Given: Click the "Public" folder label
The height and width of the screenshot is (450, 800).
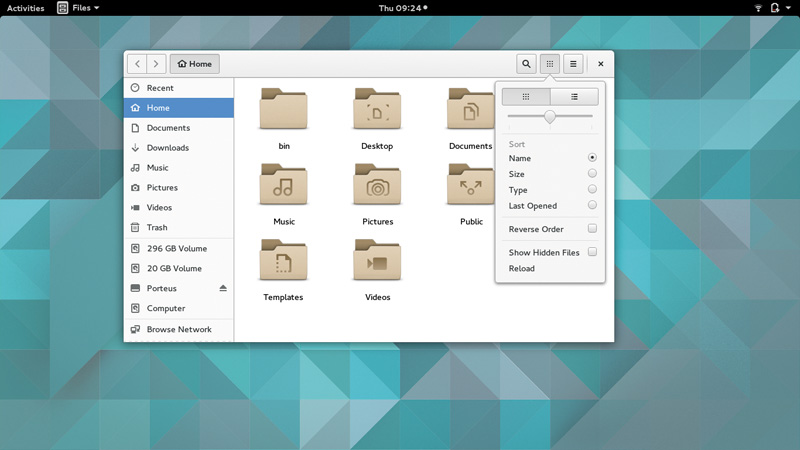Looking at the screenshot, I should (x=471, y=221).
